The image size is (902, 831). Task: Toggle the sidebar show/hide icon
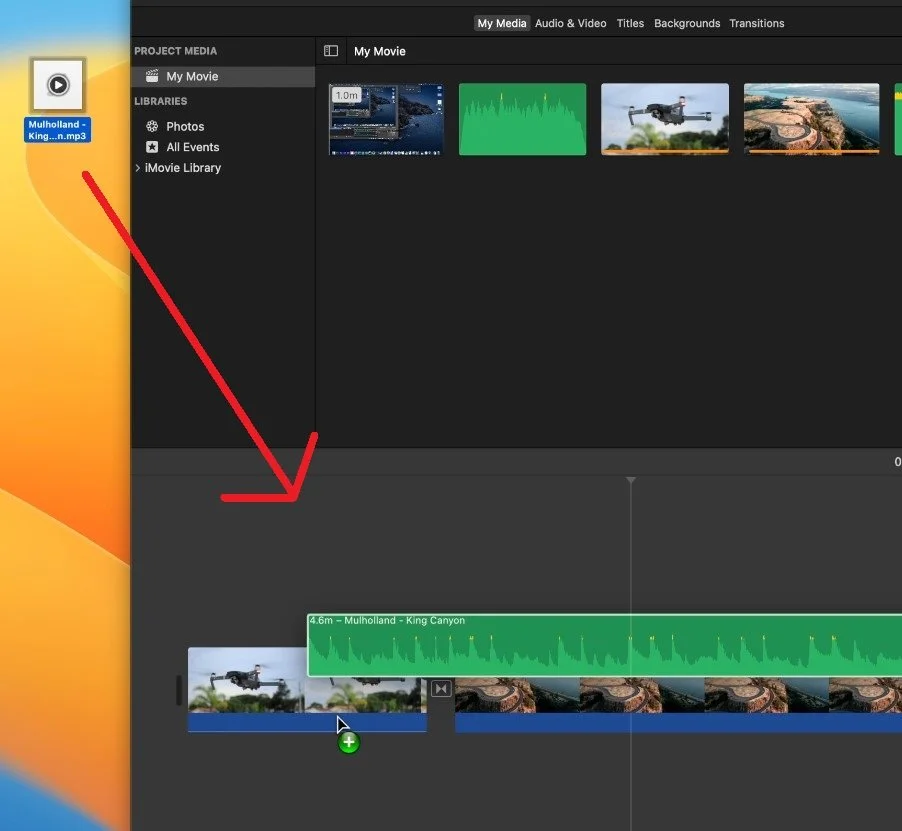[x=331, y=51]
